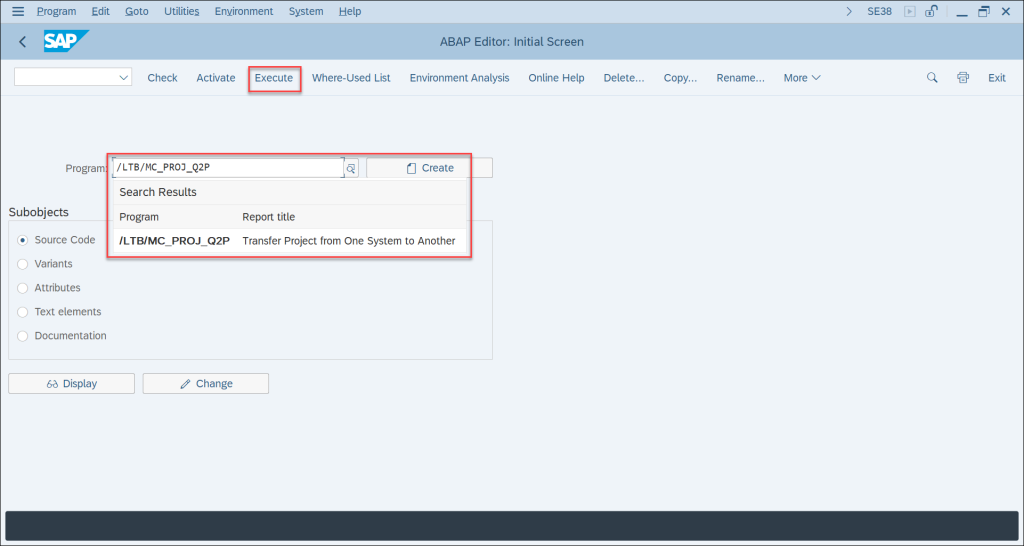This screenshot has width=1024, height=546.
Task: Click the Delete... toolbar button
Action: tap(624, 78)
